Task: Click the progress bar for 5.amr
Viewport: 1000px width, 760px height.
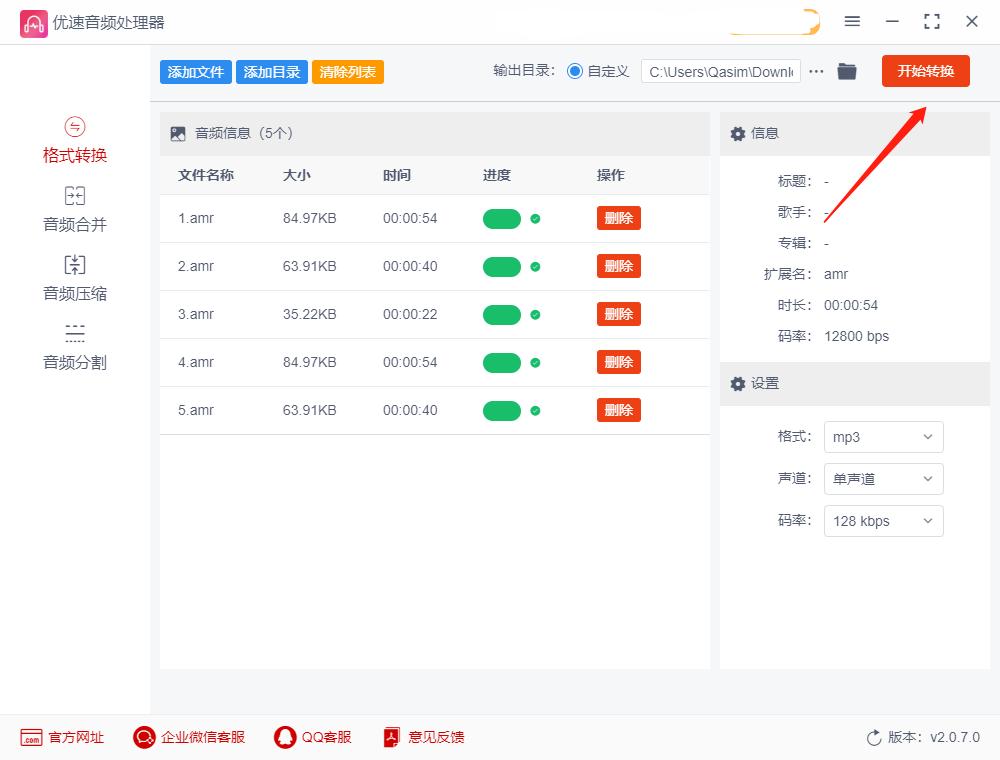Action: (503, 409)
